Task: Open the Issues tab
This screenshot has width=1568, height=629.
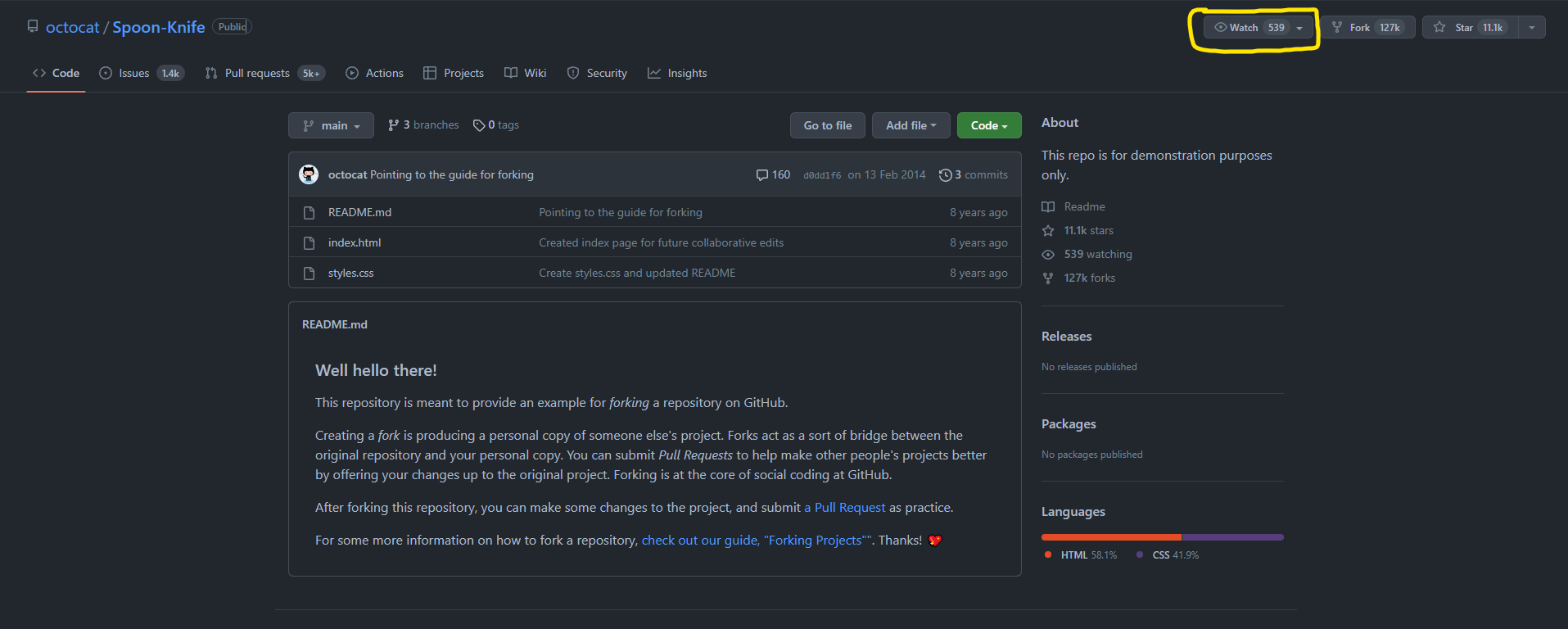Action: pos(142,73)
